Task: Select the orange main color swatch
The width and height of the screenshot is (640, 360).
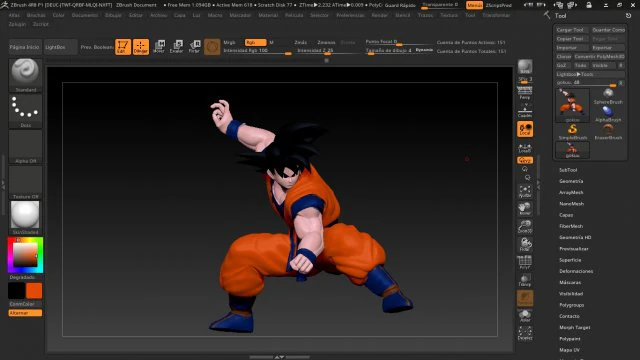Action: 34,291
